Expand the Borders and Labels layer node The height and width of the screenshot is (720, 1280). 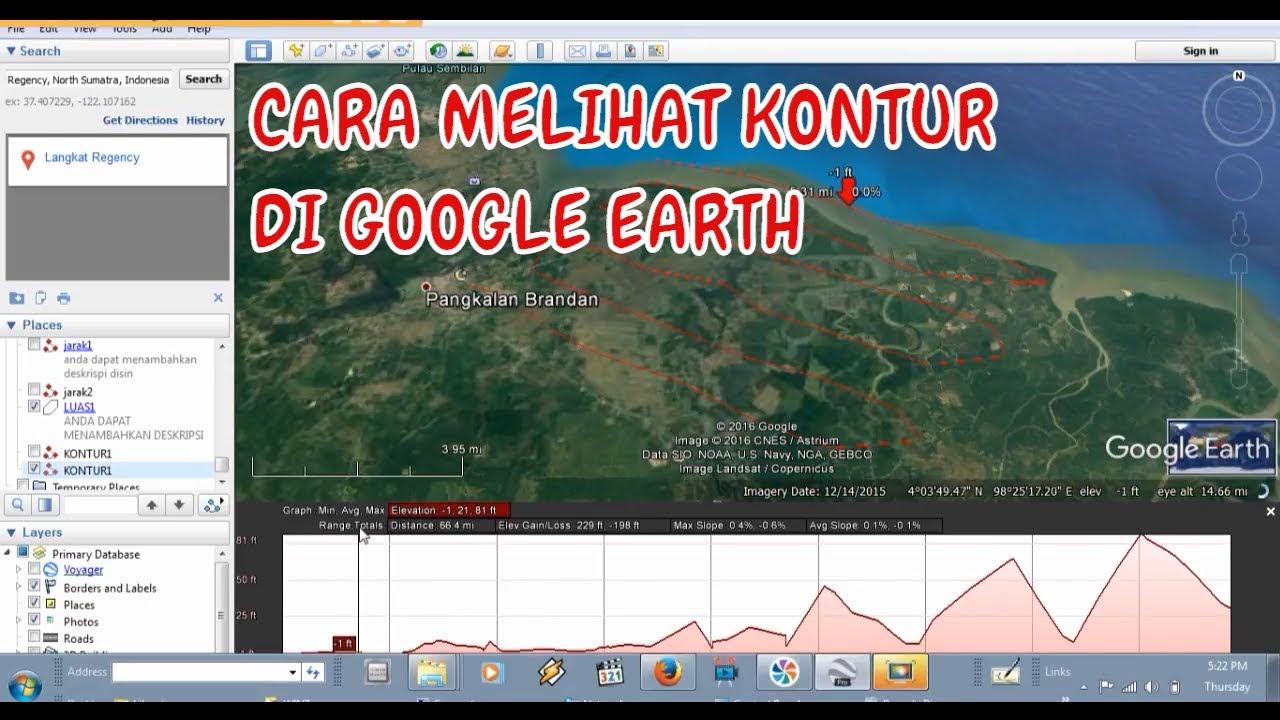point(18,587)
